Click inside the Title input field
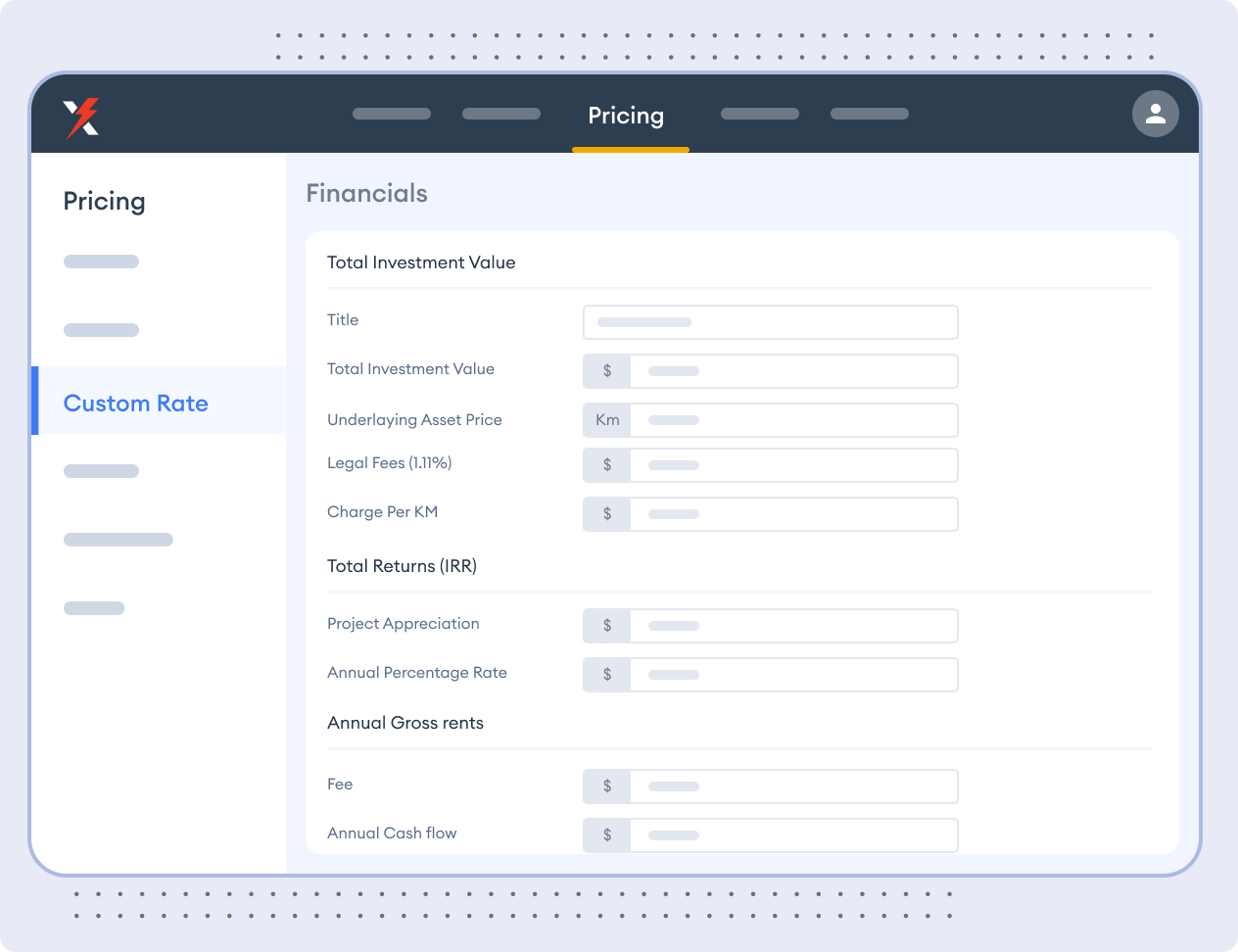The image size is (1238, 952). (x=770, y=321)
